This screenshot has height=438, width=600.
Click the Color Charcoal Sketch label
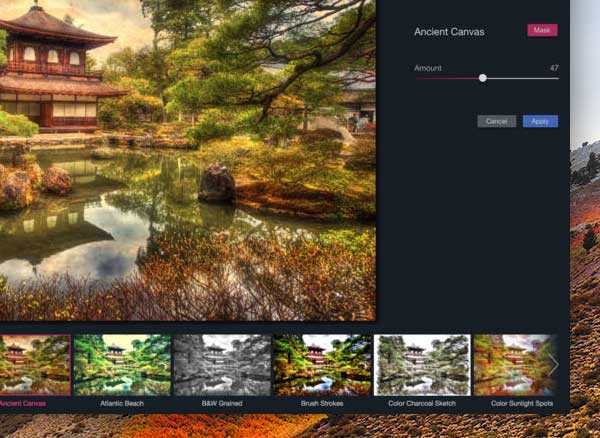point(422,403)
